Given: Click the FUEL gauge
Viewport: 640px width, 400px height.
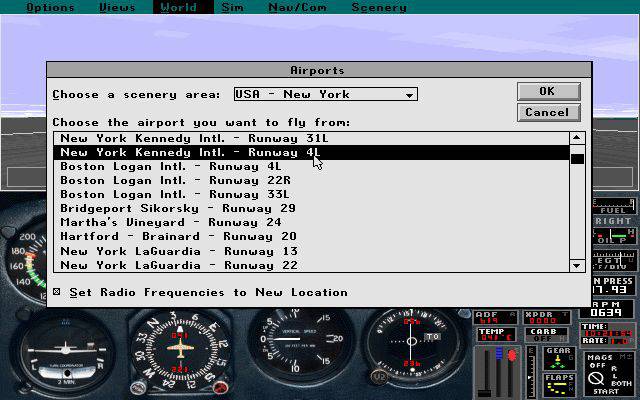Looking at the screenshot, I should click(613, 206).
